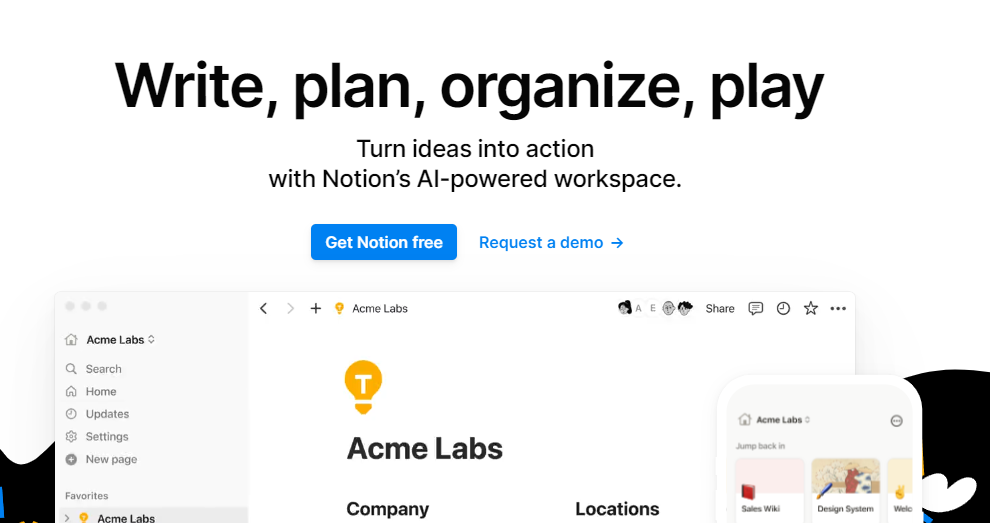Click the Get Notion free button
Screen dimensions: 990x523
(x=383, y=242)
